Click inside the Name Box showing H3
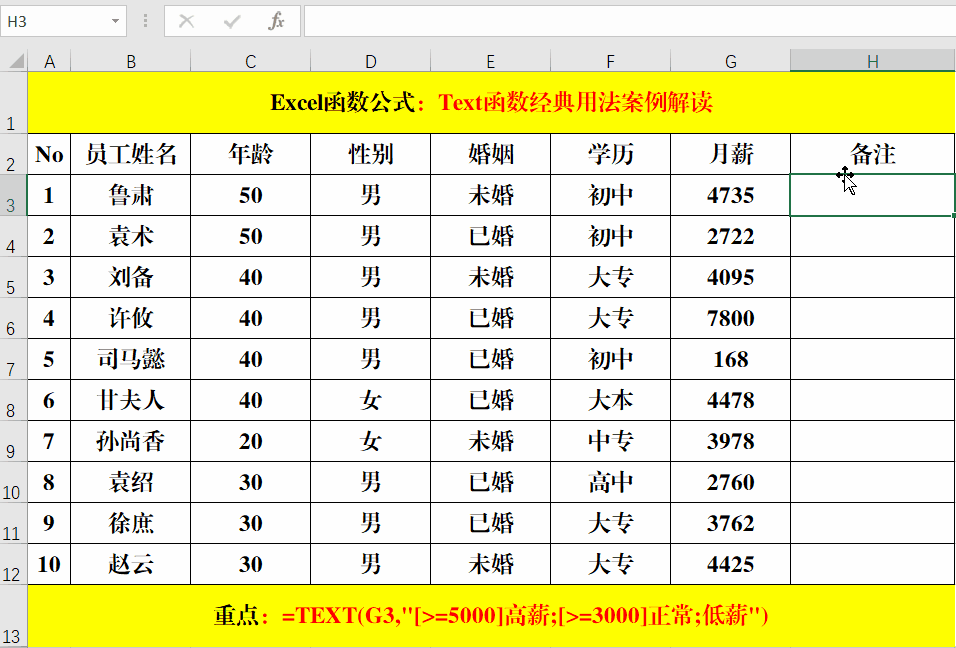 tap(55, 21)
